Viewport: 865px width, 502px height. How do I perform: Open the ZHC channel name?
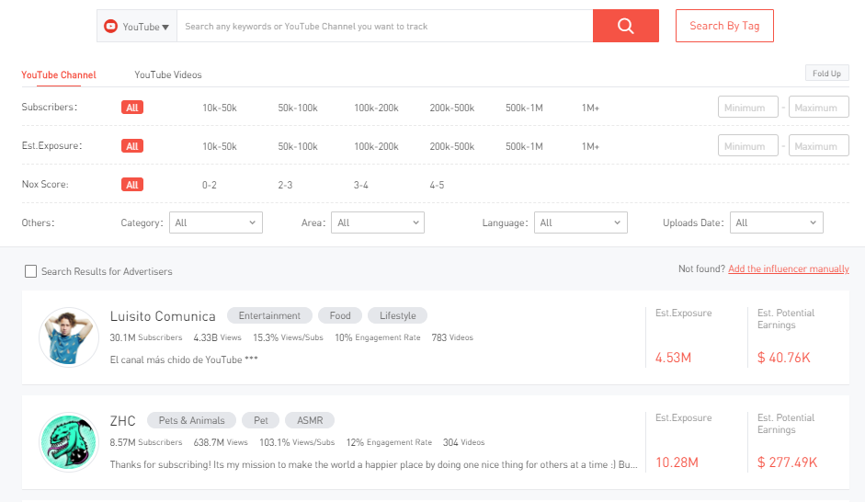pyautogui.click(x=122, y=421)
